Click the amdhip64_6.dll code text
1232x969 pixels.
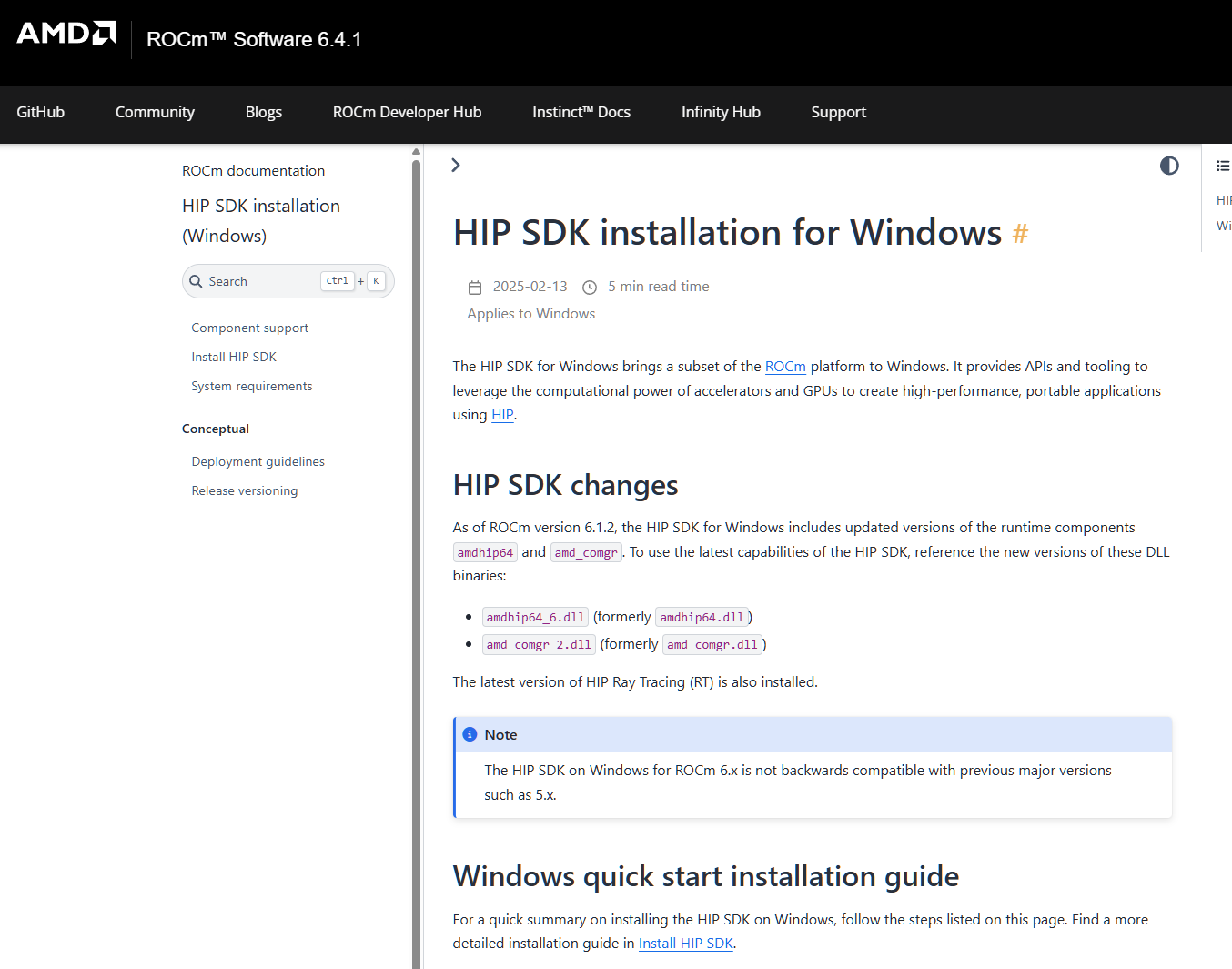pos(535,617)
